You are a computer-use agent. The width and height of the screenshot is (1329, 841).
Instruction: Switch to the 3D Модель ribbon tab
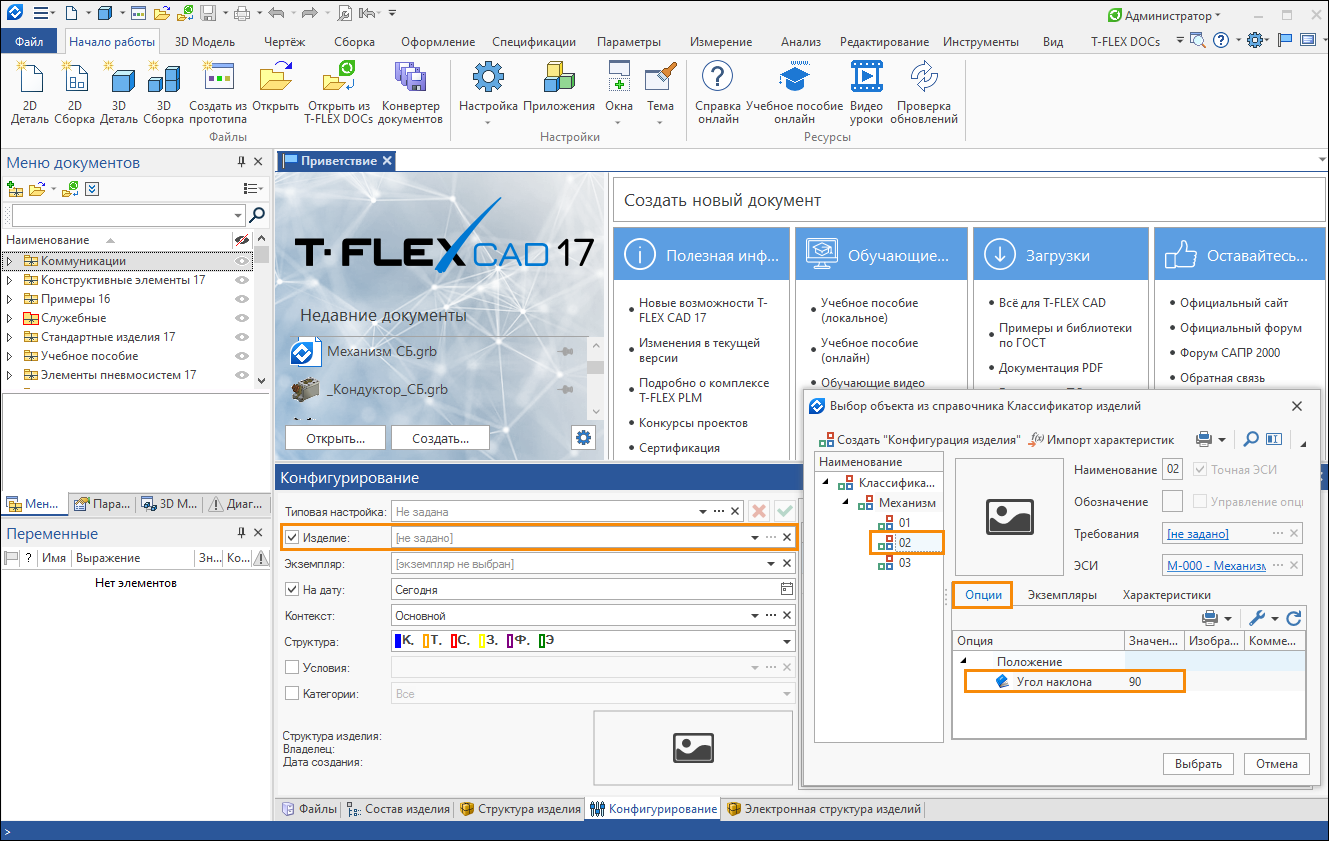click(205, 42)
